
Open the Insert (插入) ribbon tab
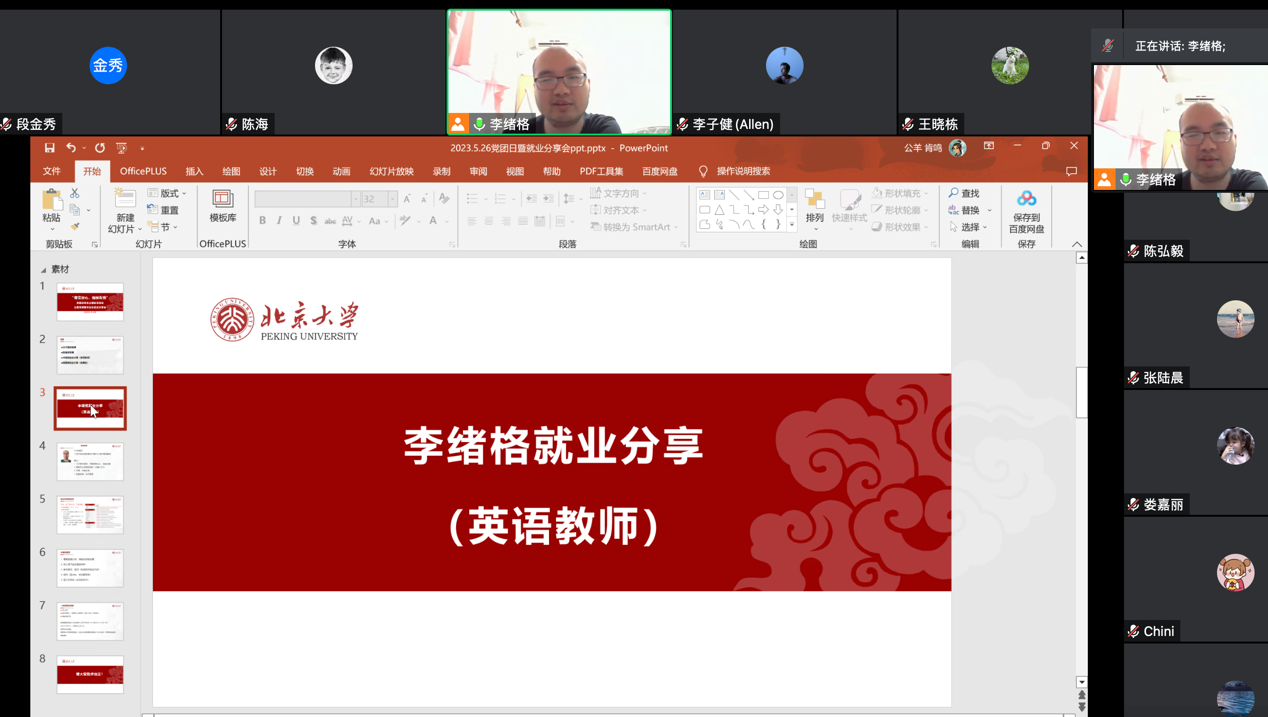click(x=194, y=172)
